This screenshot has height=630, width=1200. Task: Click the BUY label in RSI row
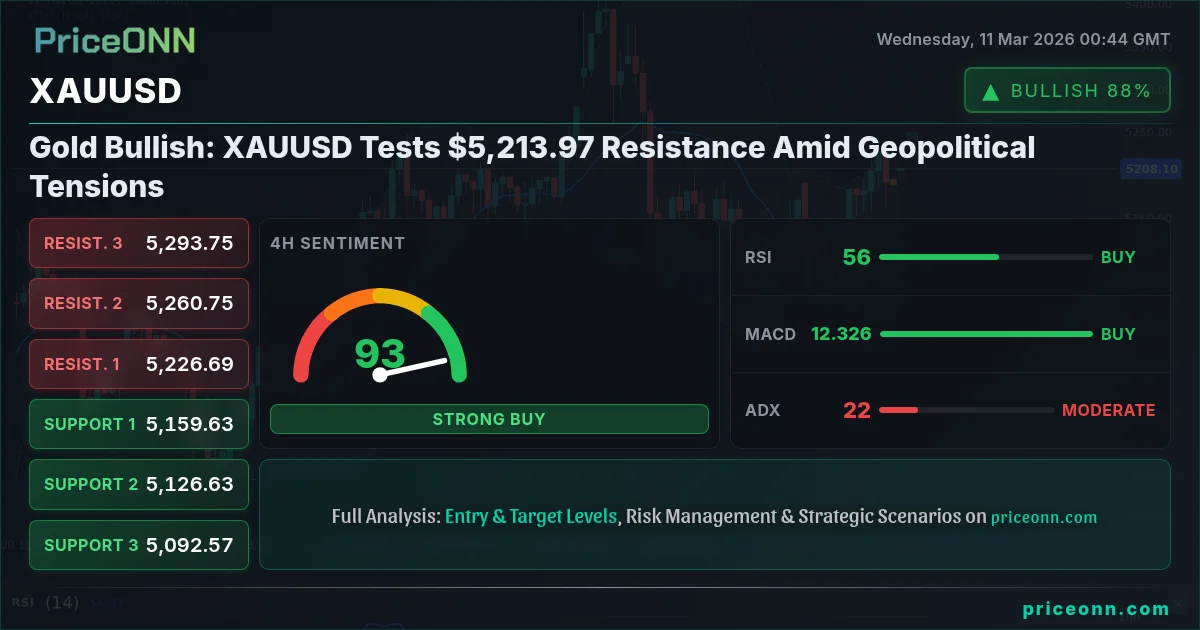click(1118, 257)
